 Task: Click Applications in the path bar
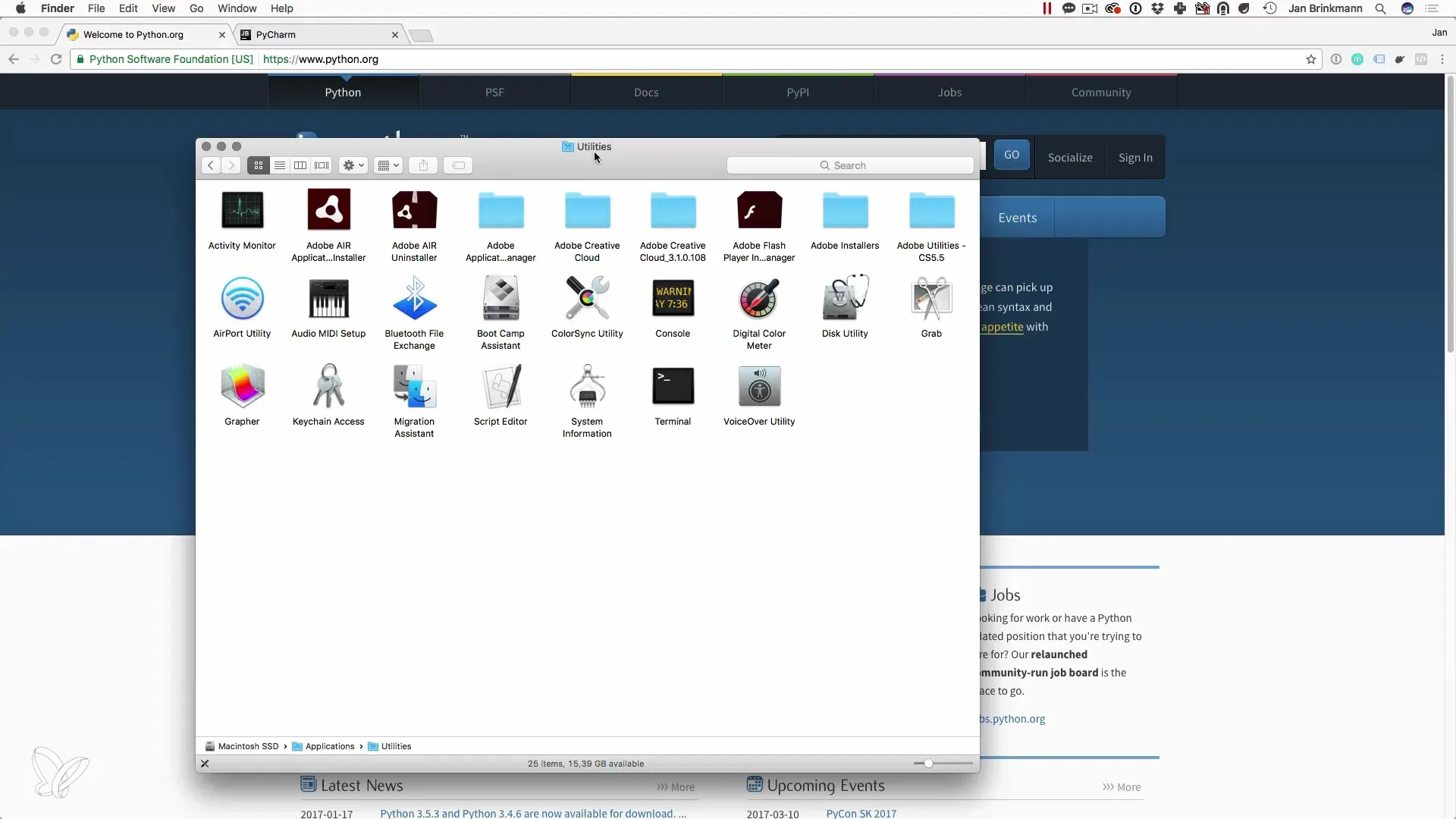coord(323,746)
